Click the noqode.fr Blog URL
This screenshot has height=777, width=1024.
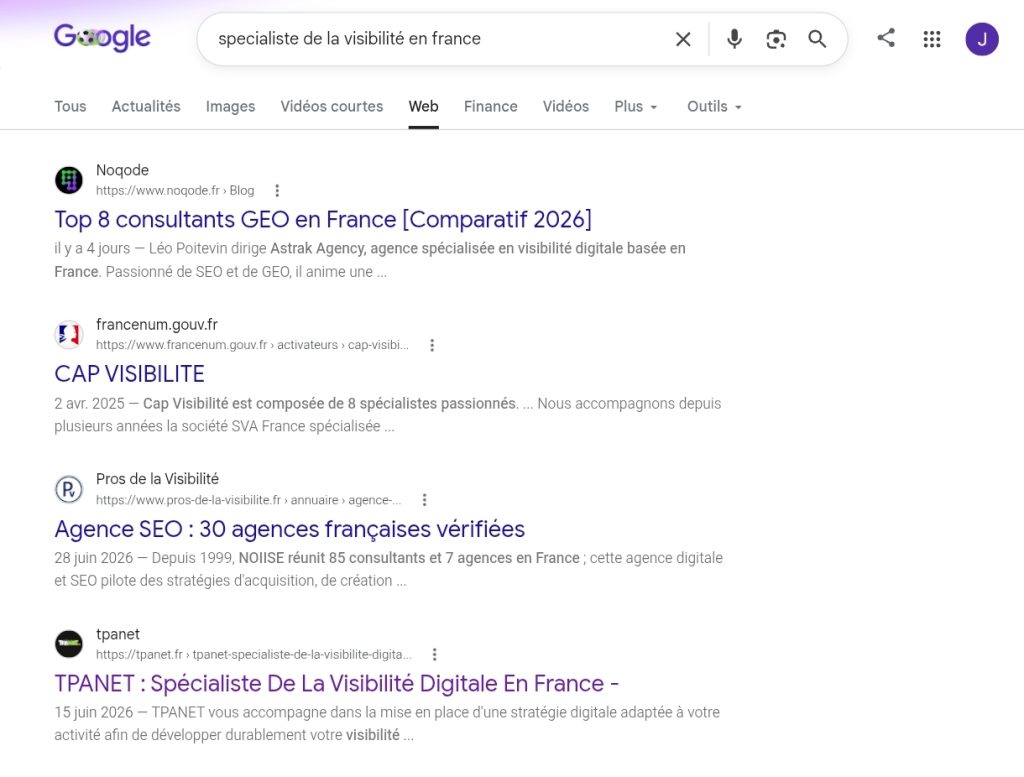pos(175,191)
